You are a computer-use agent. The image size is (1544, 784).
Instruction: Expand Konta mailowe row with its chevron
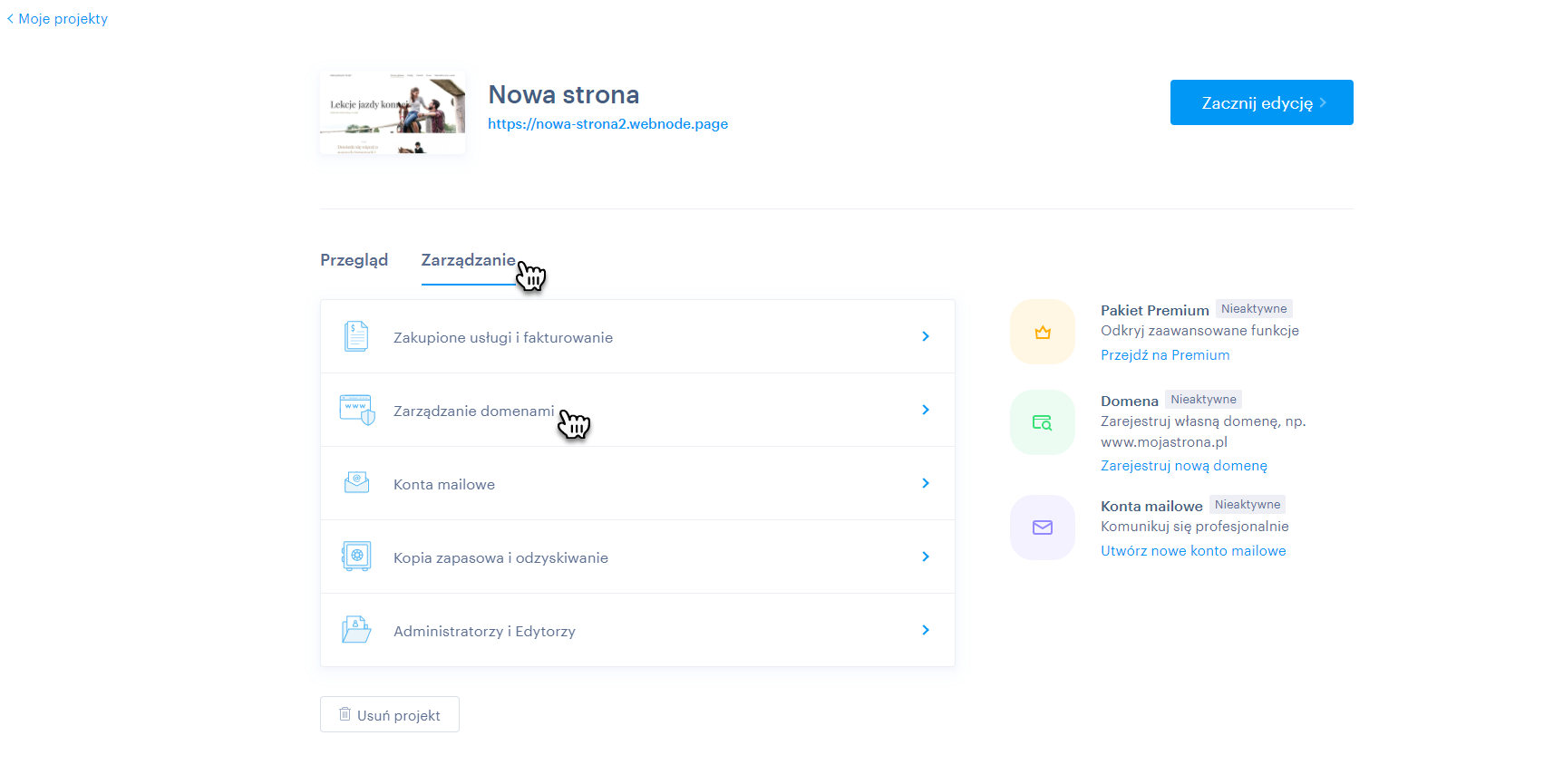[926, 483]
